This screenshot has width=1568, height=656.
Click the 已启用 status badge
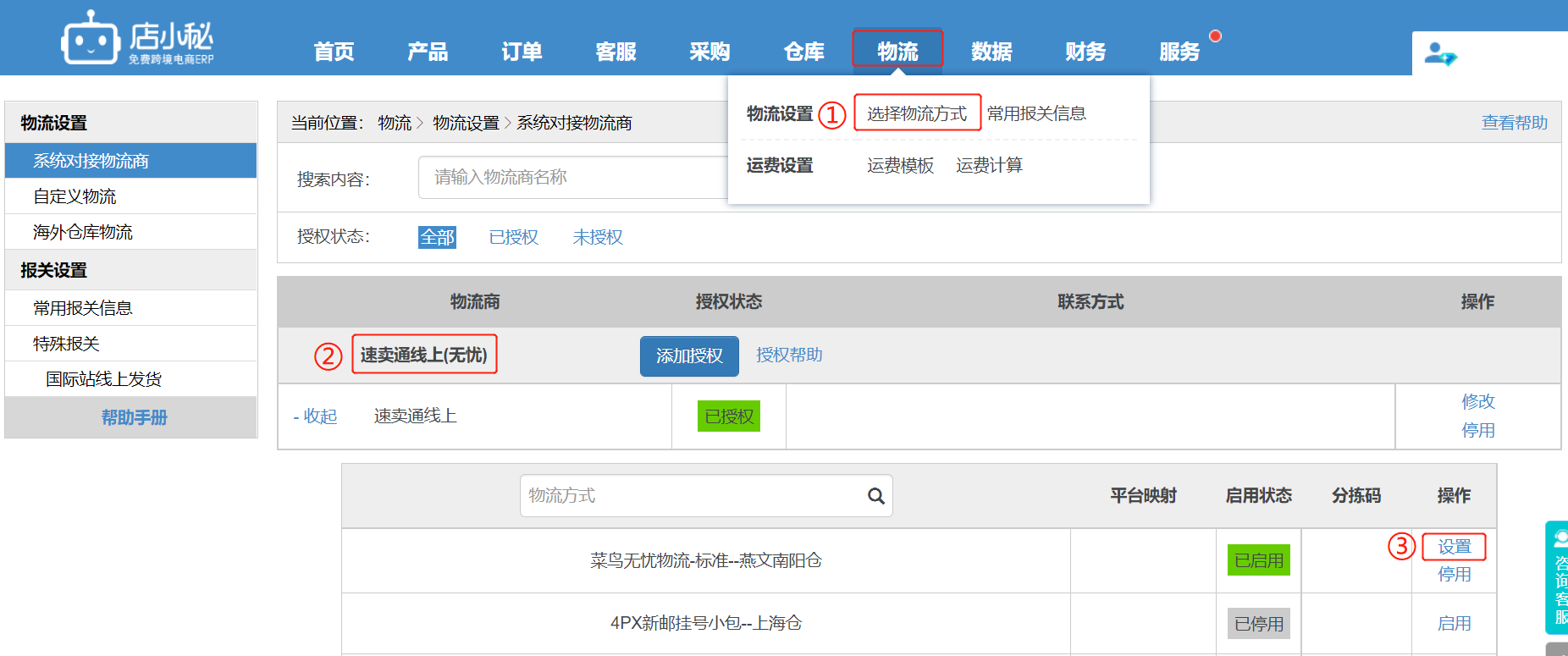click(1259, 560)
